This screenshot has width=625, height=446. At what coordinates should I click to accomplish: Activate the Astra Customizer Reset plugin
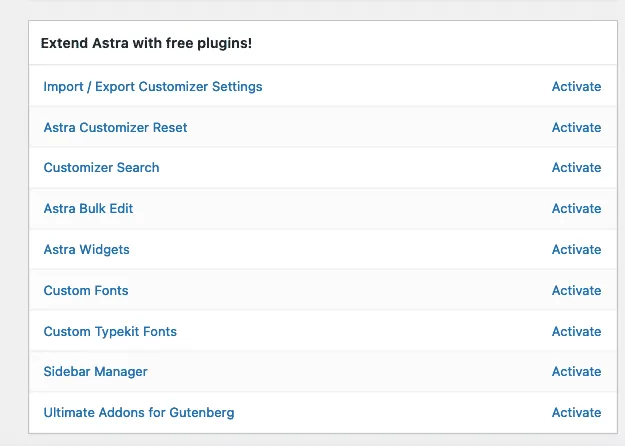click(x=576, y=128)
